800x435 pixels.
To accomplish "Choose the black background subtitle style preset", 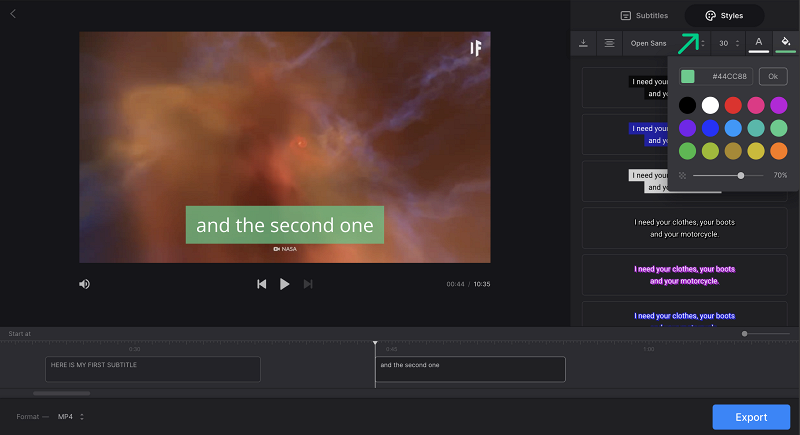I will tap(625, 88).
